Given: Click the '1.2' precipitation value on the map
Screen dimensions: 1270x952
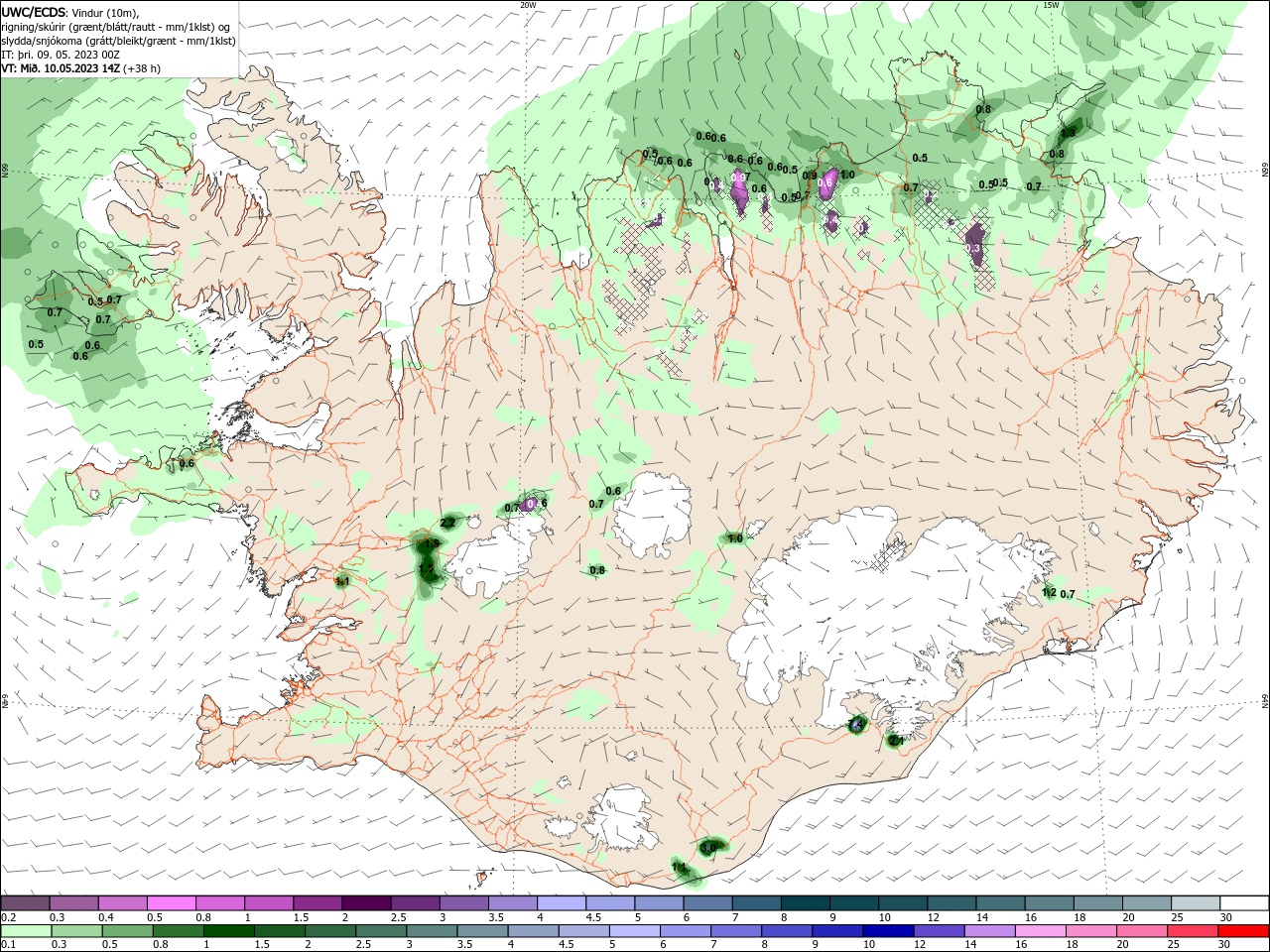Looking at the screenshot, I should 1050,593.
